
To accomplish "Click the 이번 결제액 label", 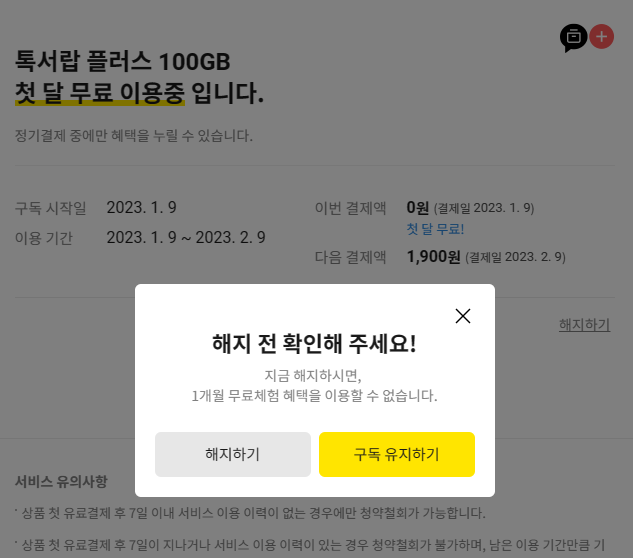I will coord(350,208).
